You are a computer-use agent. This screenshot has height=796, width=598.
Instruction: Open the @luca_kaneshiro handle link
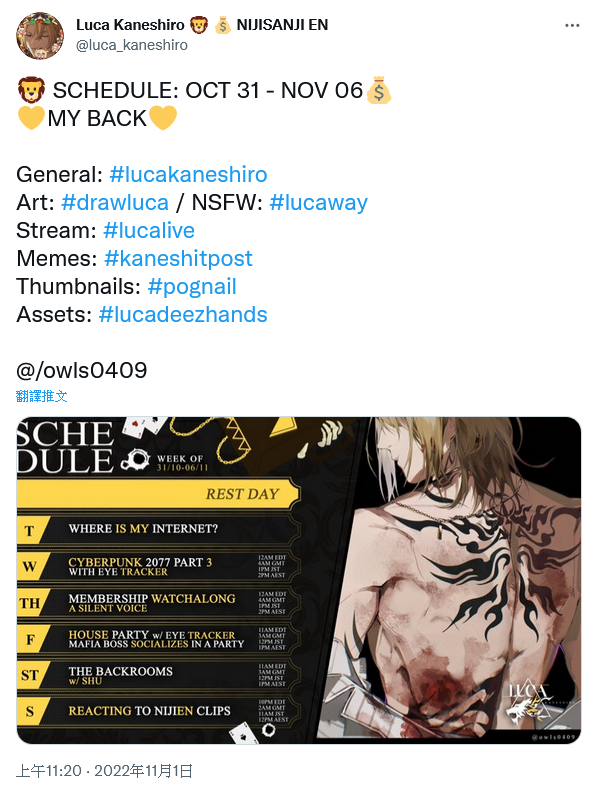pos(131,45)
